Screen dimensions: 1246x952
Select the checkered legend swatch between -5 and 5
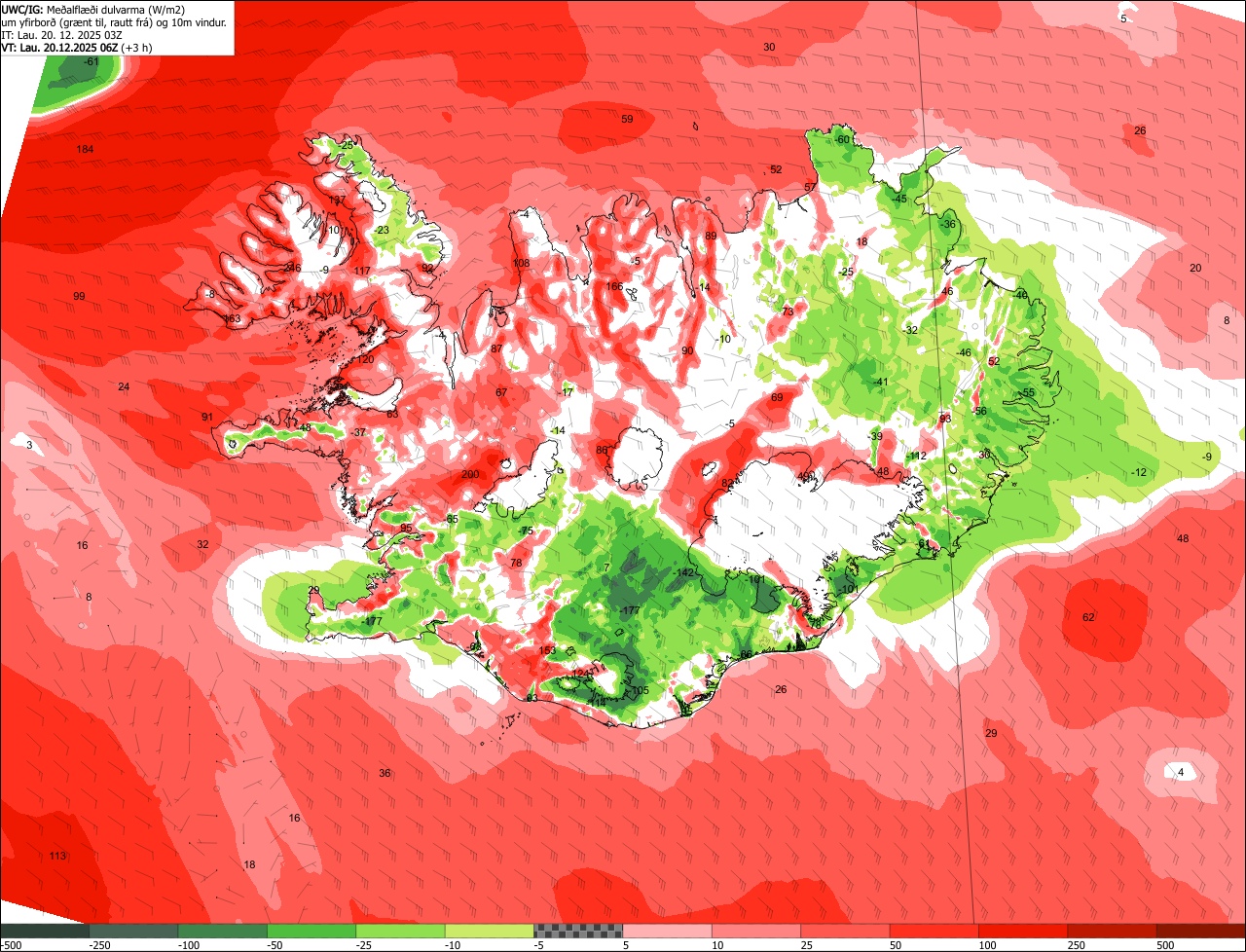pos(578,931)
